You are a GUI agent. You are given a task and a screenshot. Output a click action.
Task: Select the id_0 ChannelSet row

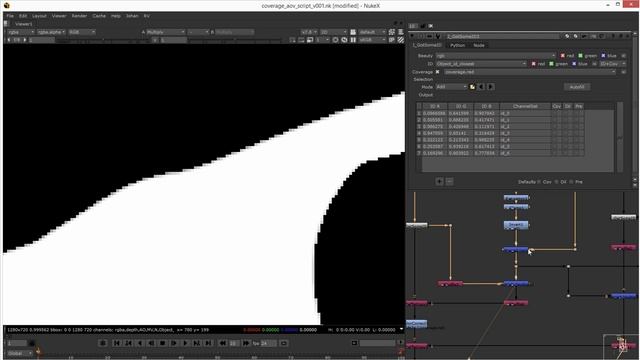click(525, 113)
